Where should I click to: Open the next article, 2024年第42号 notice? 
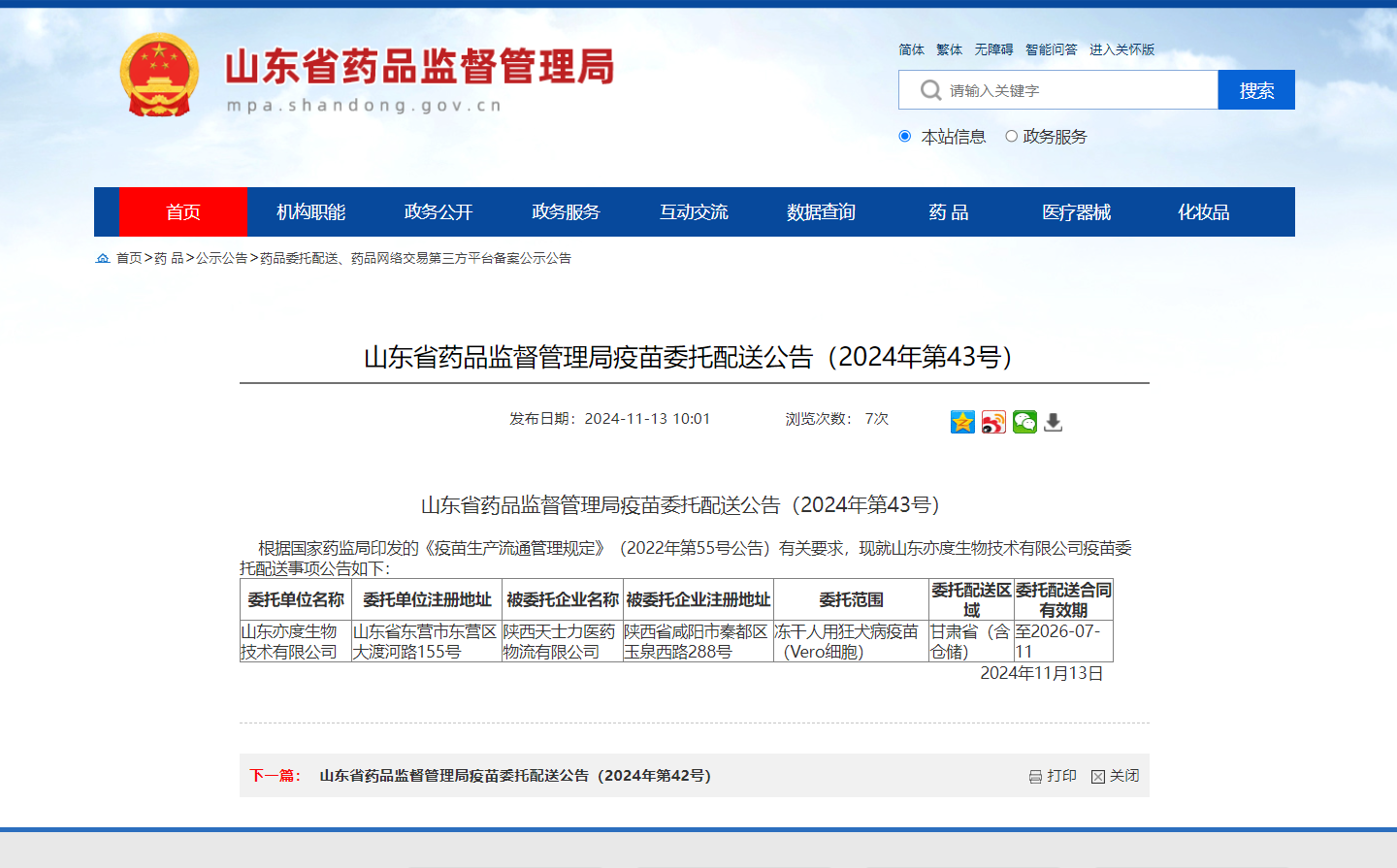coord(515,776)
